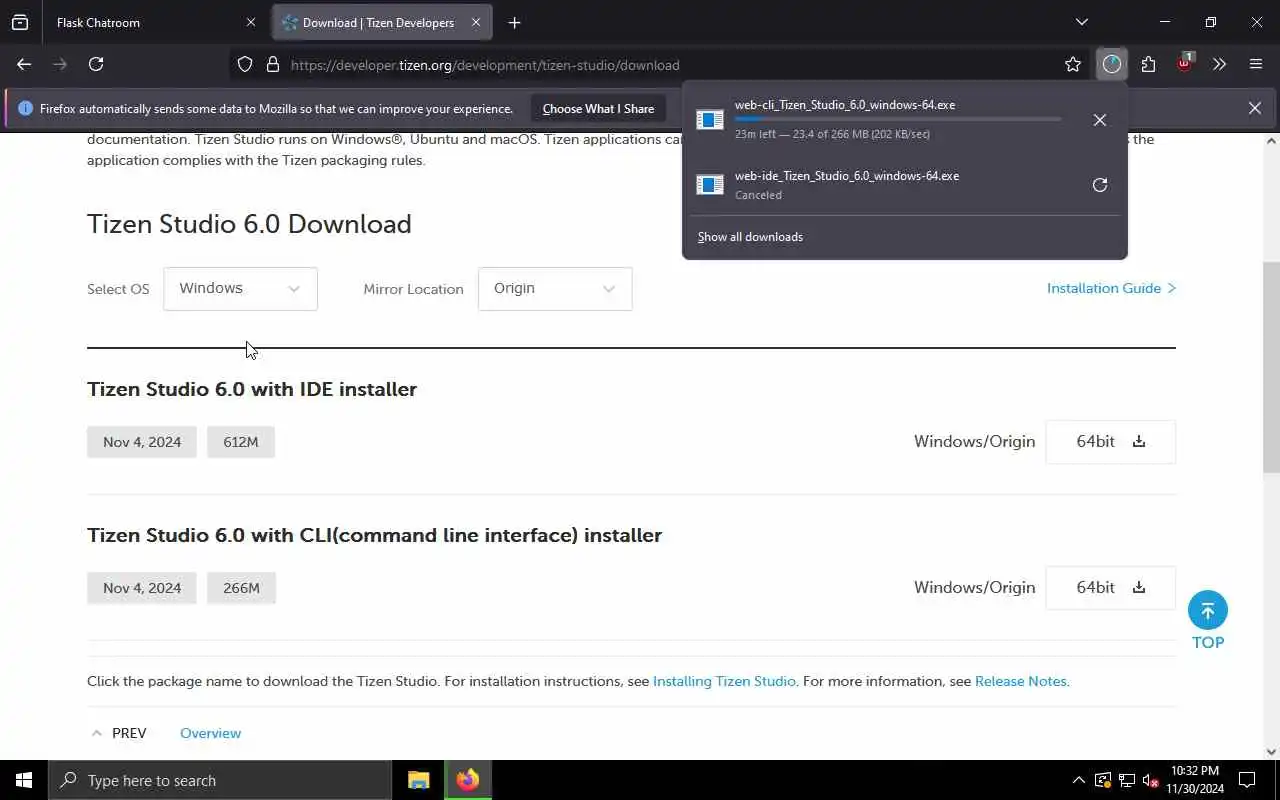Click the forward navigation arrow

(60, 64)
